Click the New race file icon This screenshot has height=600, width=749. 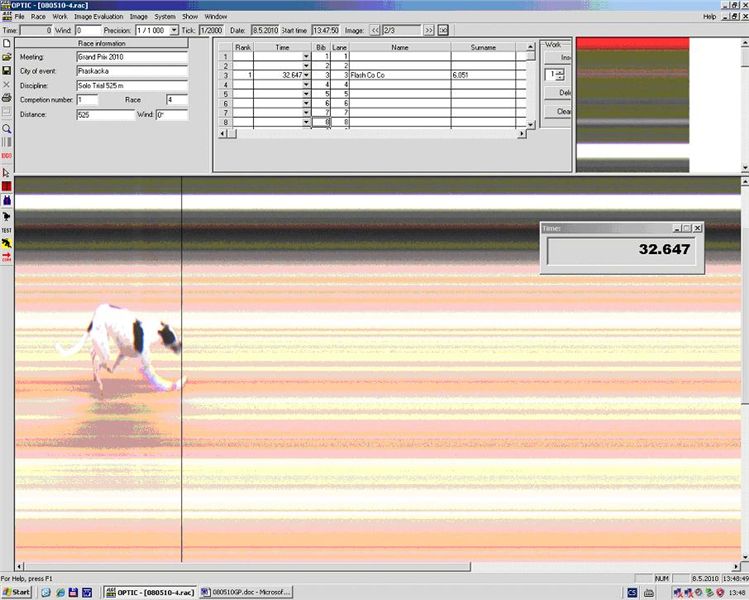click(x=7, y=43)
